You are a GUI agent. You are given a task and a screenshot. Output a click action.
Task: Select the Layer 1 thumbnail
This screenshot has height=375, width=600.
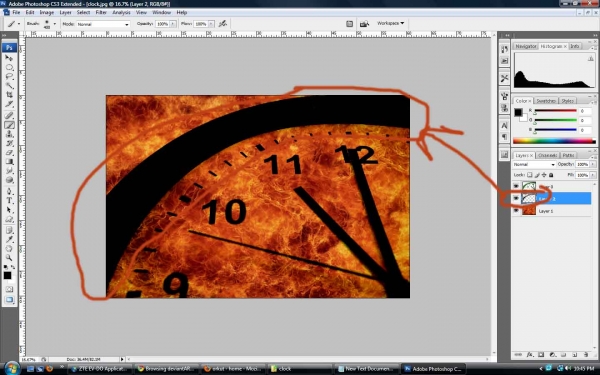[x=529, y=211]
